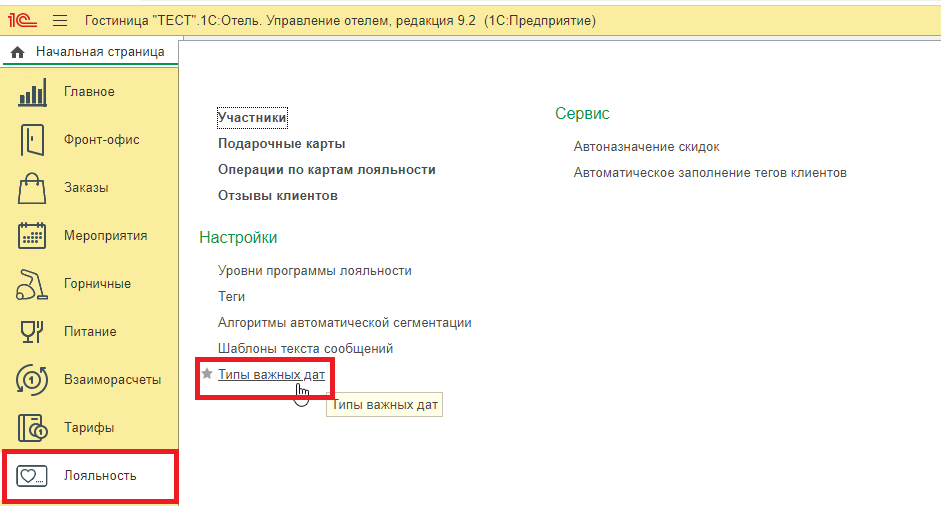Screen dimensions: 941x506
Task: Open the Главное section
Action: click(x=90, y=92)
